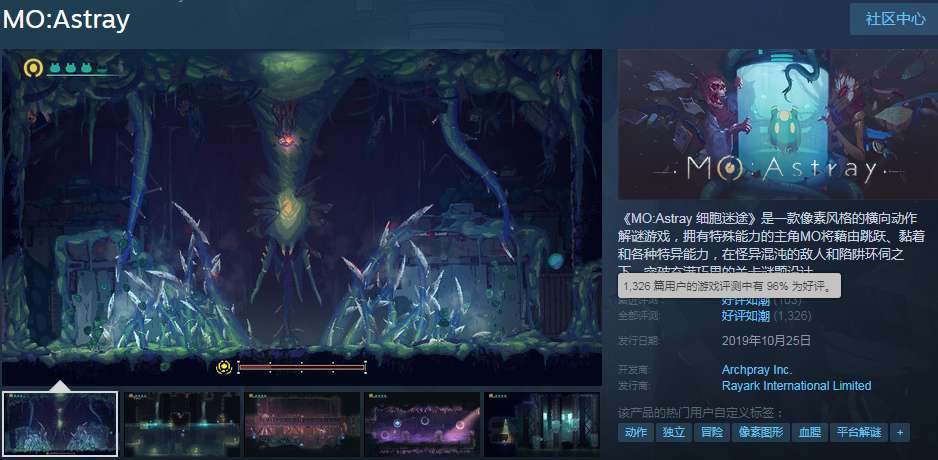Select the fourth purple screenshot thumbnail
Viewport: 938px width, 460px height.
click(422, 424)
